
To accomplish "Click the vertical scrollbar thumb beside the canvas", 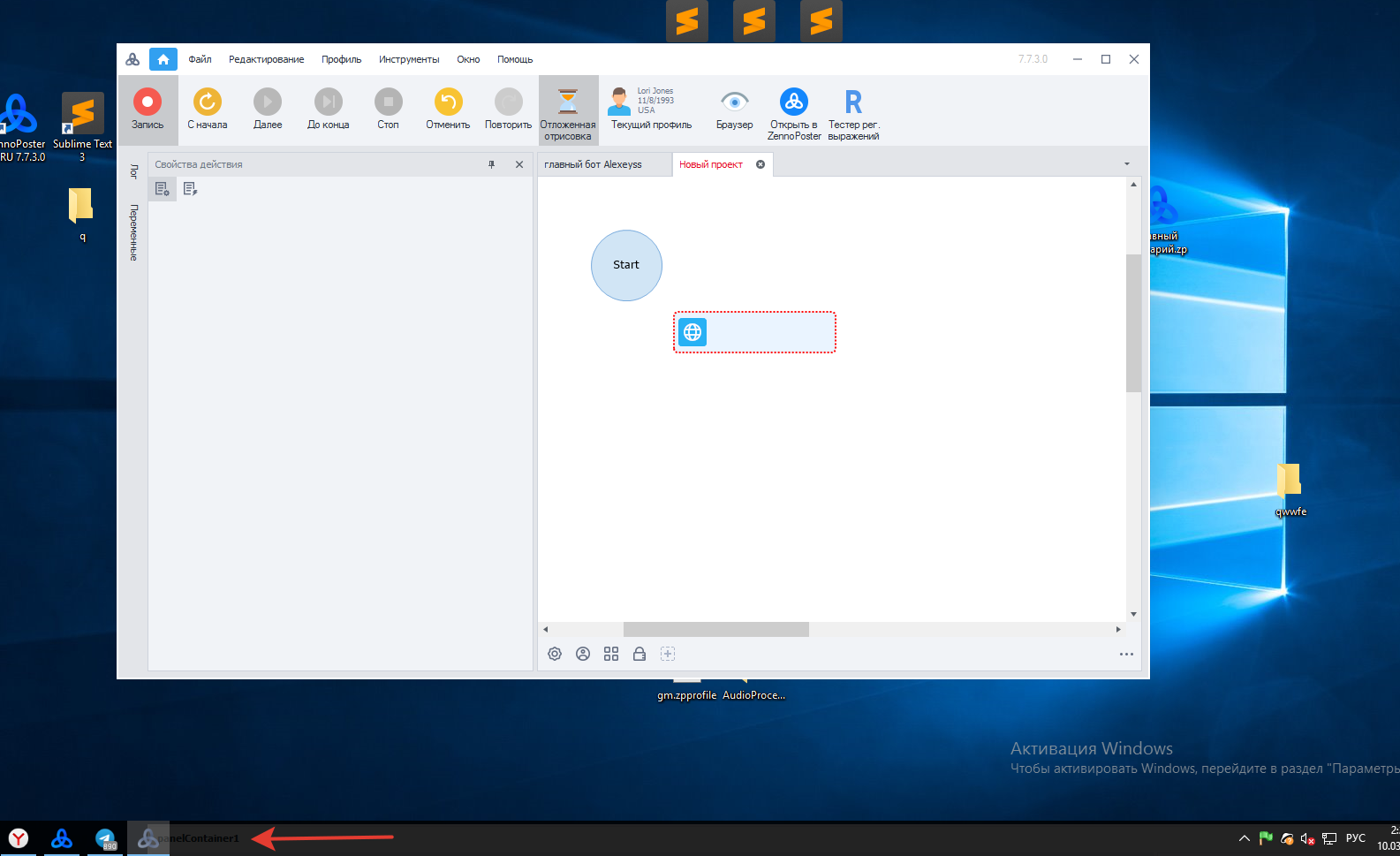I will pyautogui.click(x=1133, y=322).
